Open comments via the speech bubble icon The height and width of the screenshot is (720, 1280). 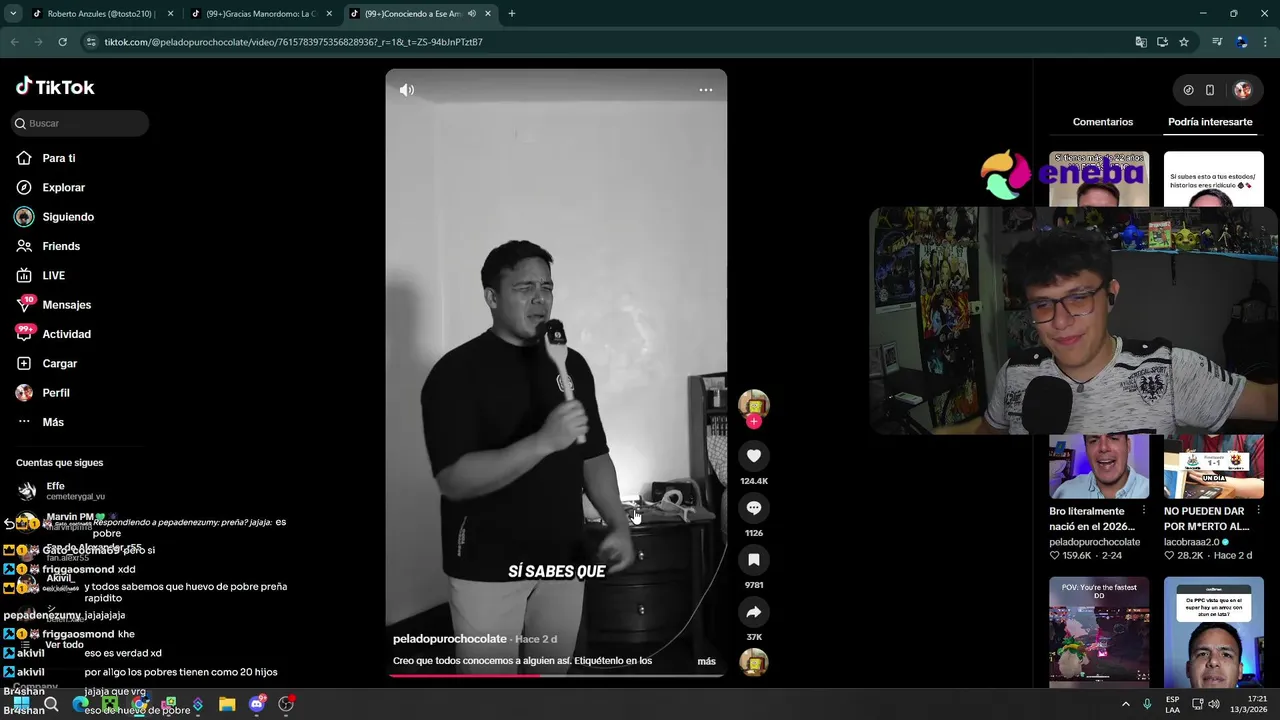pos(754,508)
